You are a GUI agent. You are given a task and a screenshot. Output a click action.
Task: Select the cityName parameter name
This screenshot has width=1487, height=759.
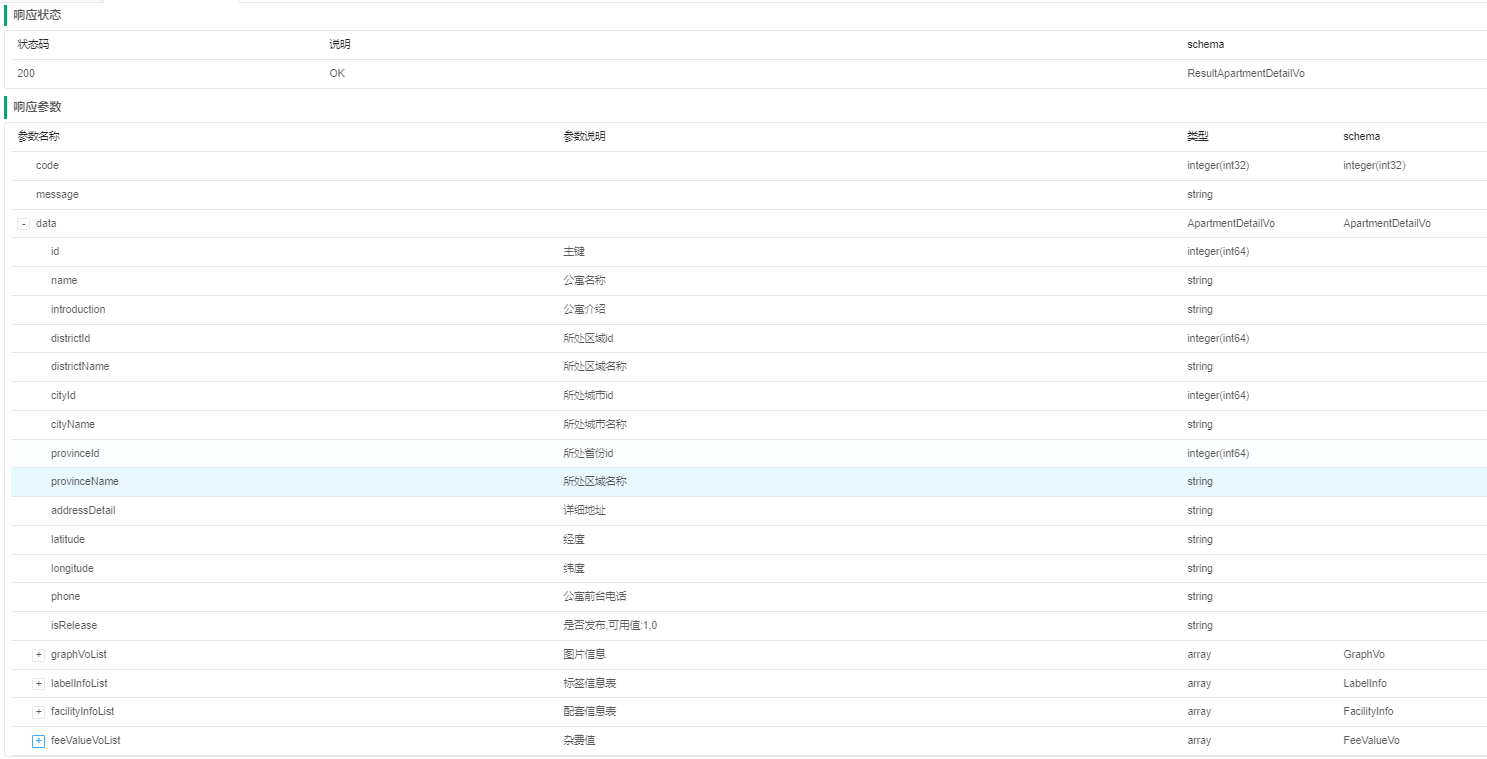[x=73, y=425]
